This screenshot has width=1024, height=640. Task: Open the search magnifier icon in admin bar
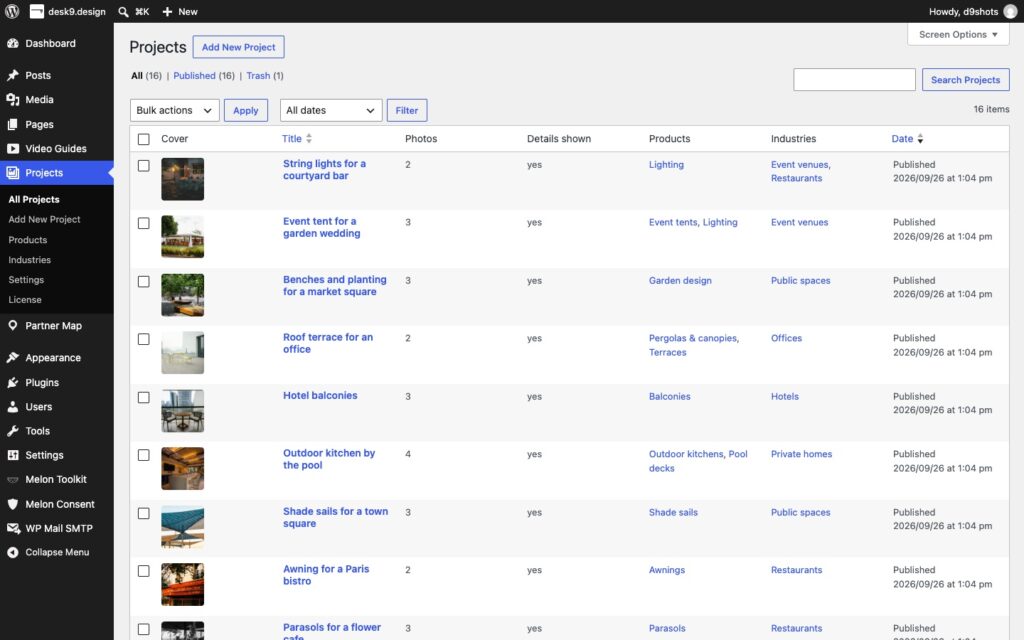(123, 11)
